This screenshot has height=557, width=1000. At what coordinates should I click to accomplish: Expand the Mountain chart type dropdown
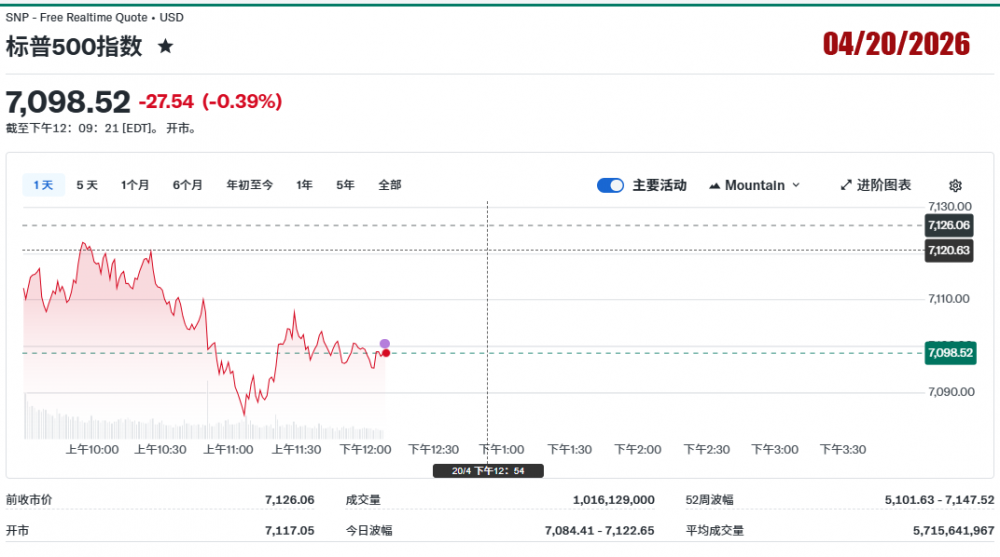pos(755,185)
